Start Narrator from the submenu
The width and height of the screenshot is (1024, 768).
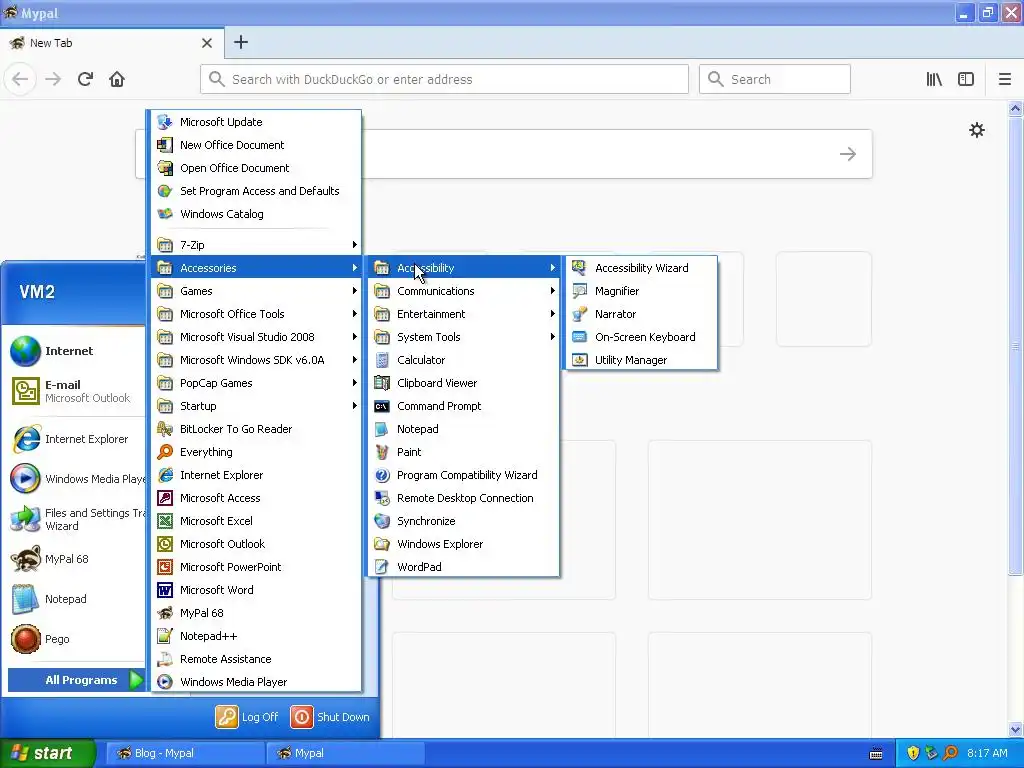[x=642, y=314]
